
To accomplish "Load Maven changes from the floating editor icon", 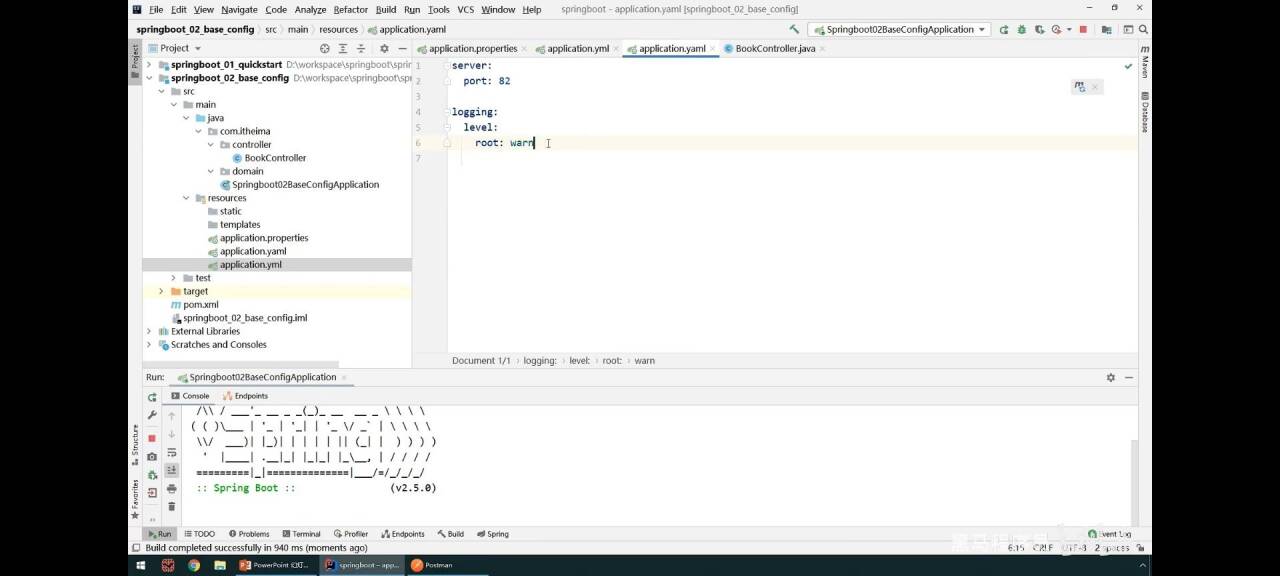I will pyautogui.click(x=1079, y=87).
